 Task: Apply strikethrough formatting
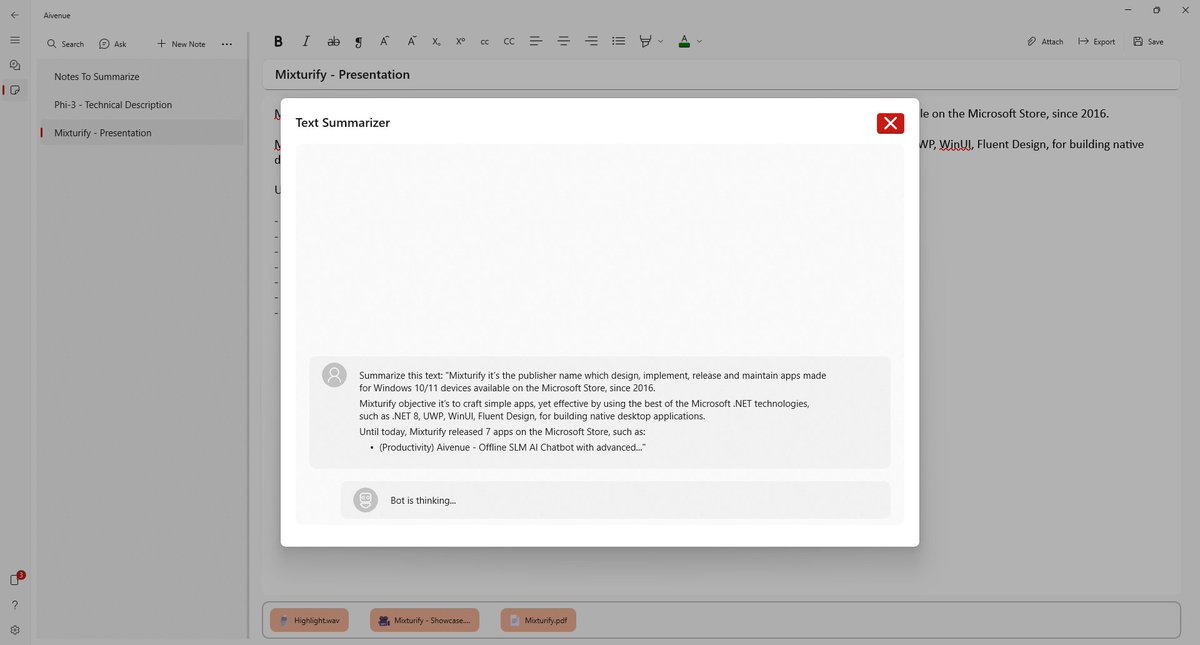[334, 41]
